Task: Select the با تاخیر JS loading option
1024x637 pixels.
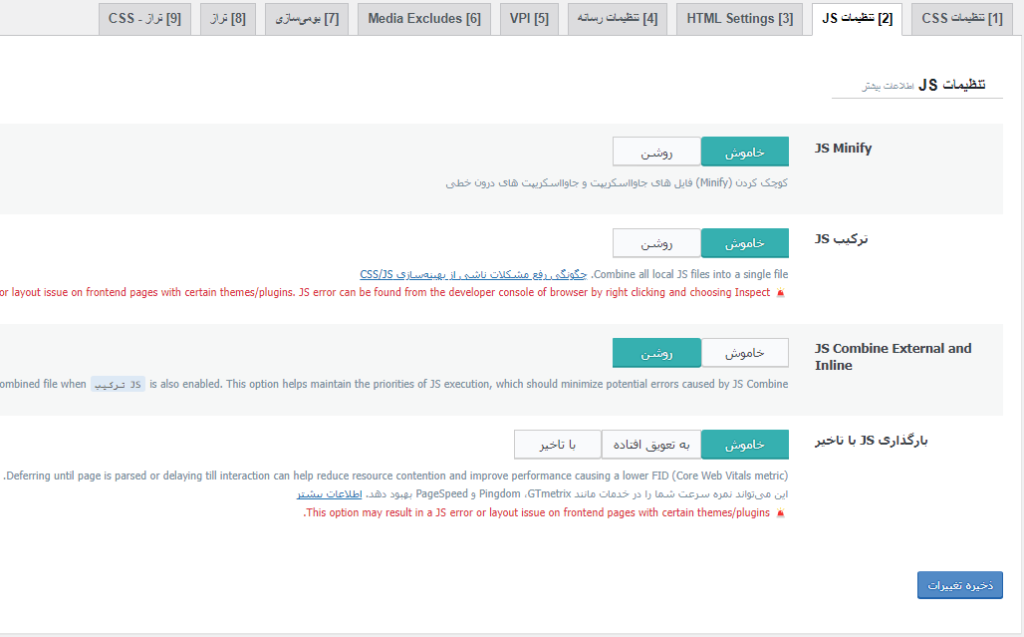Action: click(557, 444)
